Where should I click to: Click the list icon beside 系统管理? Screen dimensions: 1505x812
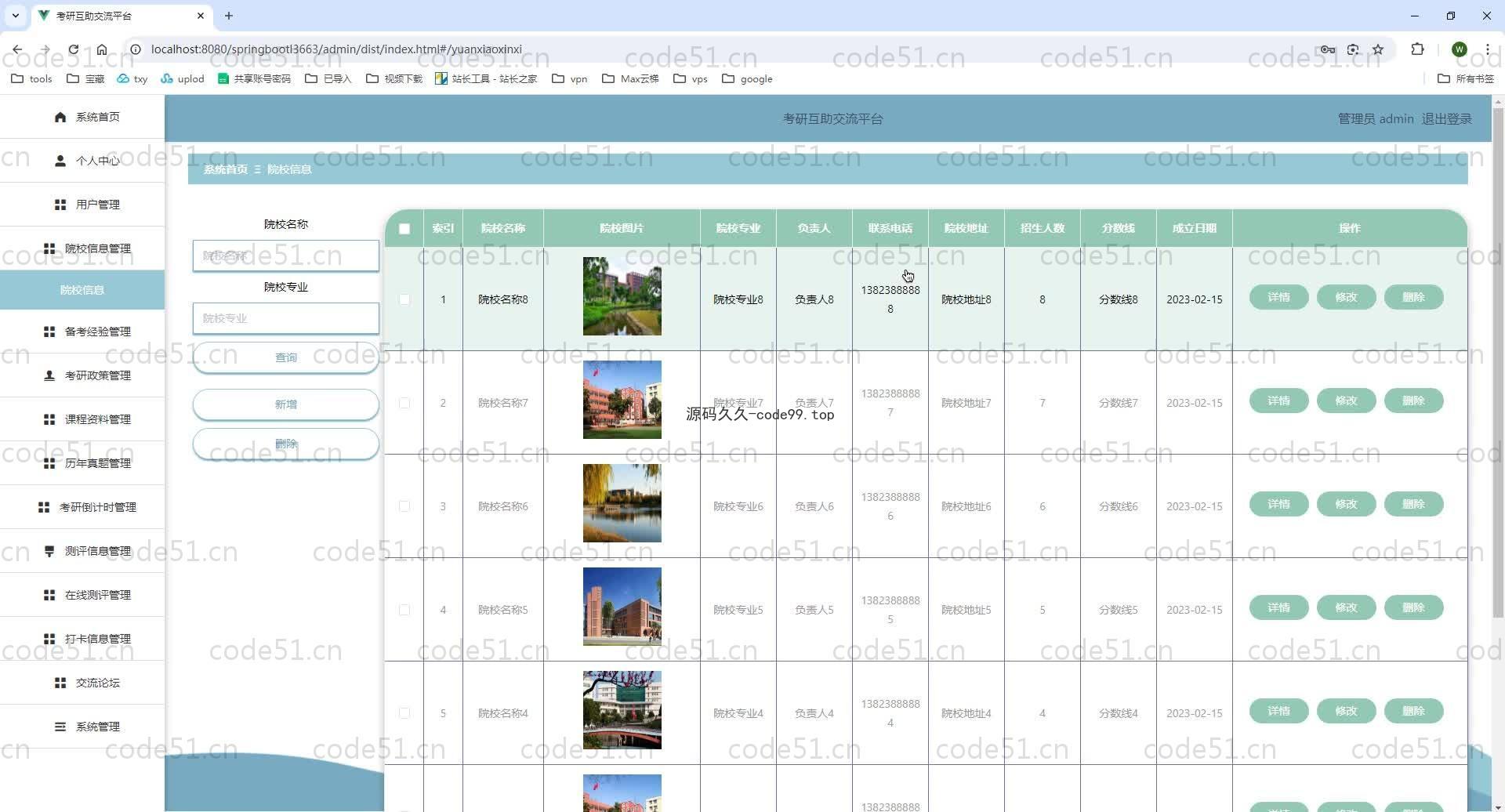click(x=60, y=727)
